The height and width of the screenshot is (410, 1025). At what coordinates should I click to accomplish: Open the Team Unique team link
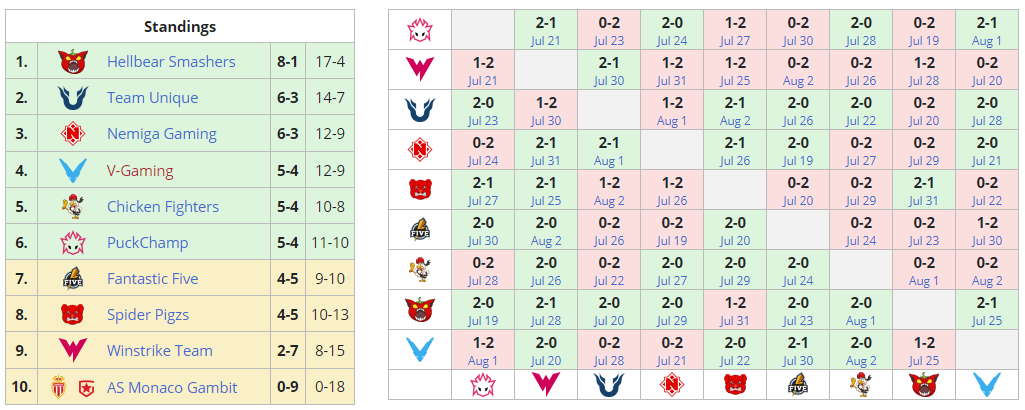[x=152, y=98]
